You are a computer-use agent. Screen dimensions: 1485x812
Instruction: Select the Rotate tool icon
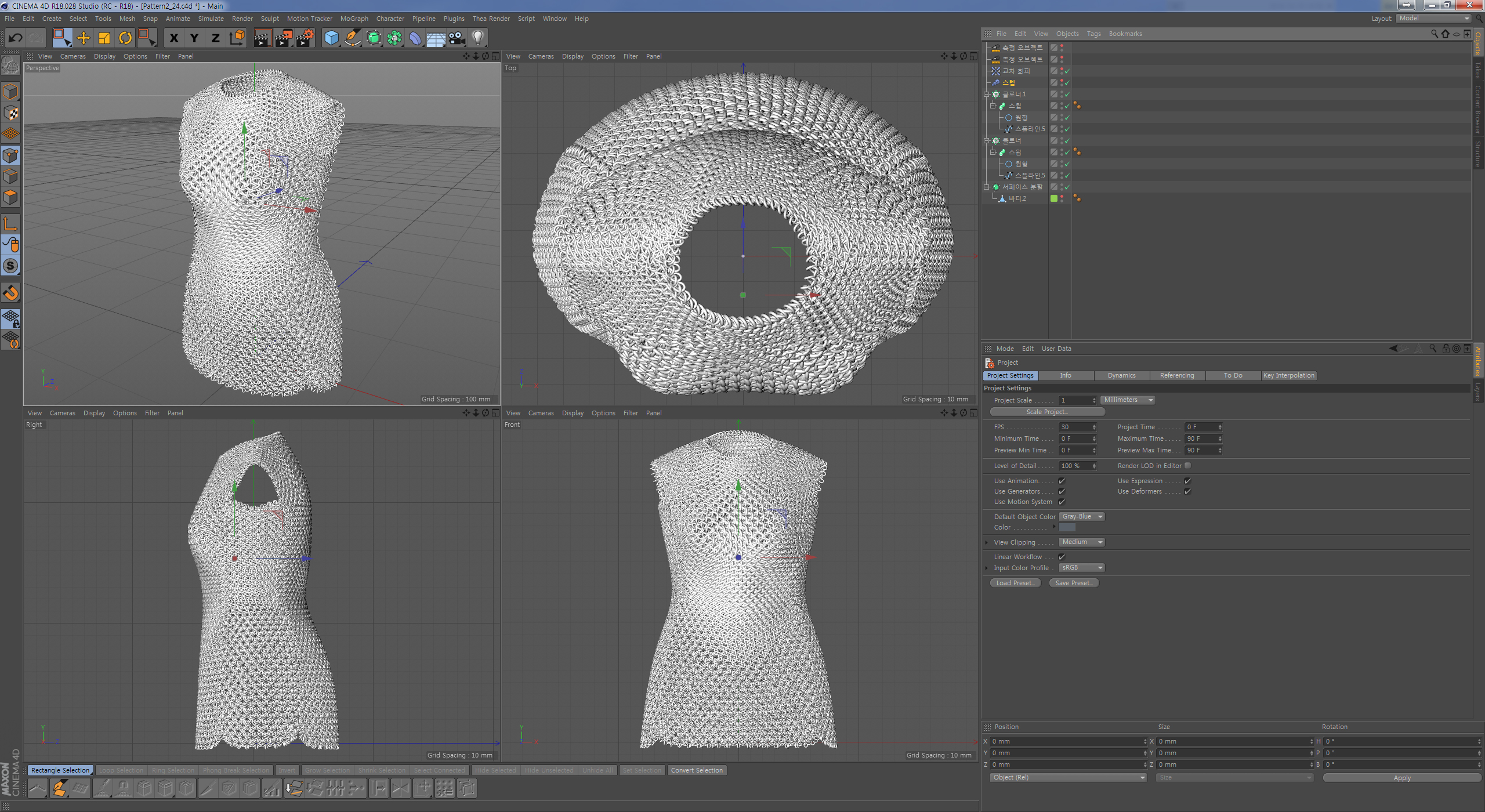[x=125, y=38]
